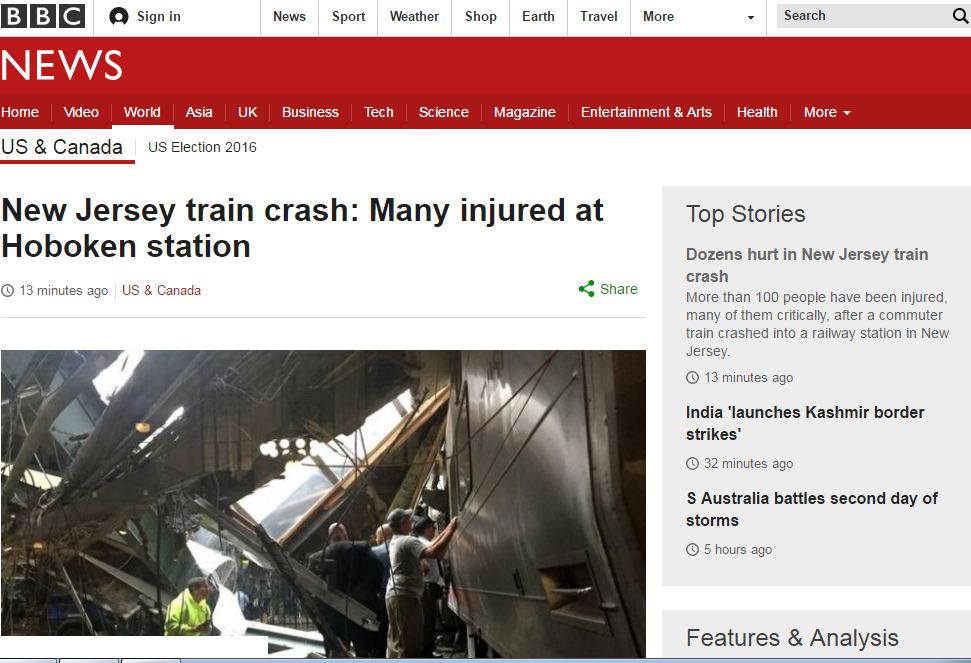This screenshot has width=971, height=663.
Task: Open the Weather menu item
Action: click(x=414, y=17)
